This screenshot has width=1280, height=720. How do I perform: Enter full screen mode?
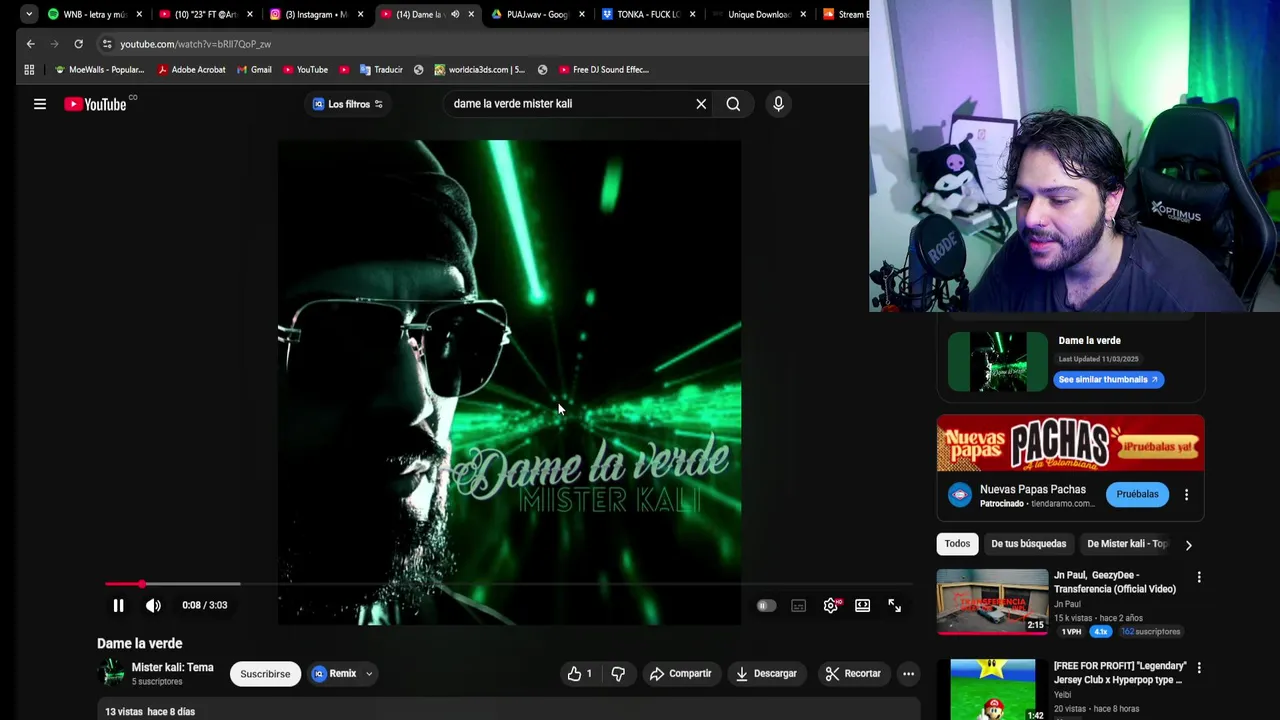(894, 605)
